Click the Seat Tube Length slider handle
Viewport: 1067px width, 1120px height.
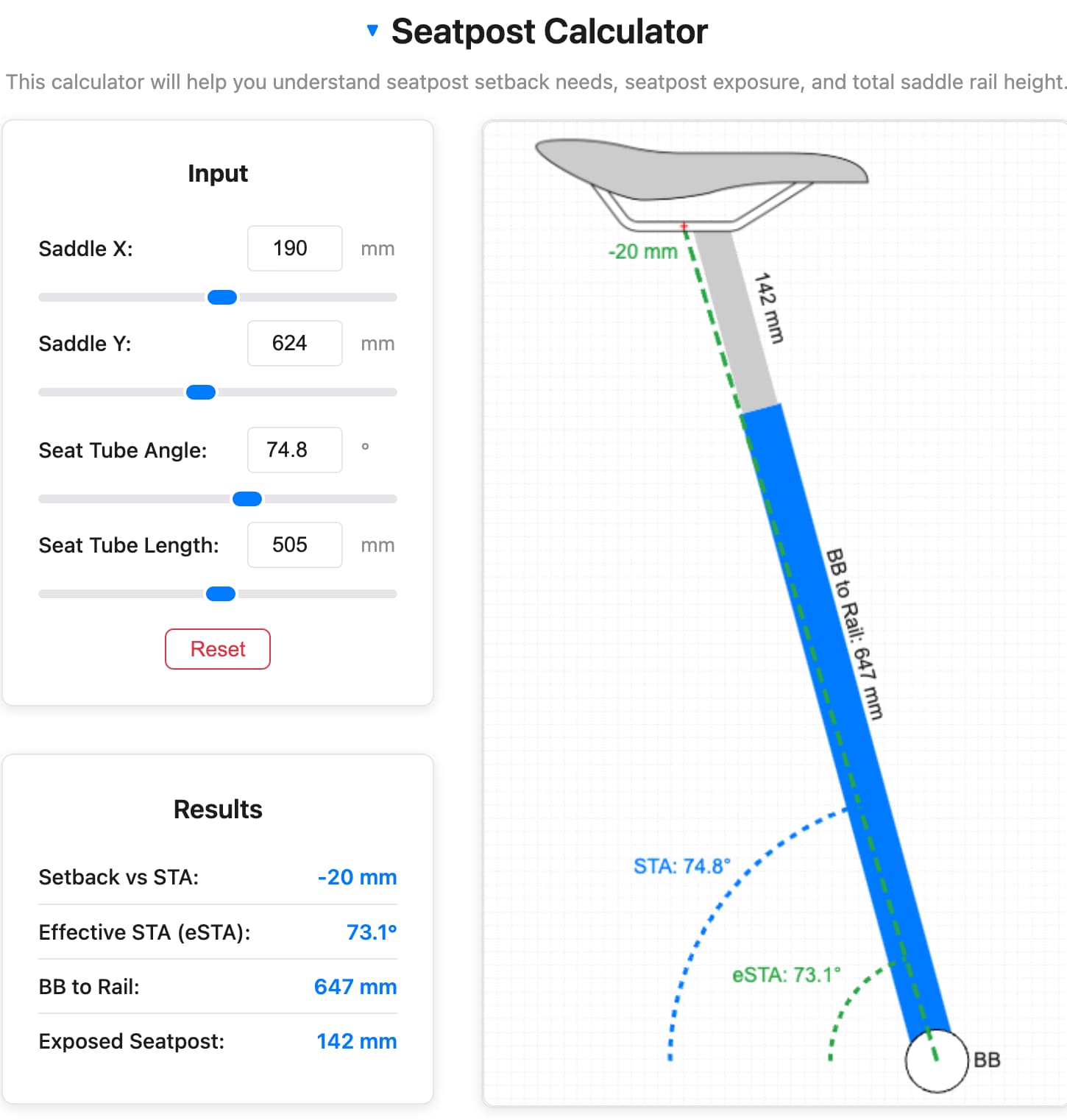click(x=221, y=594)
